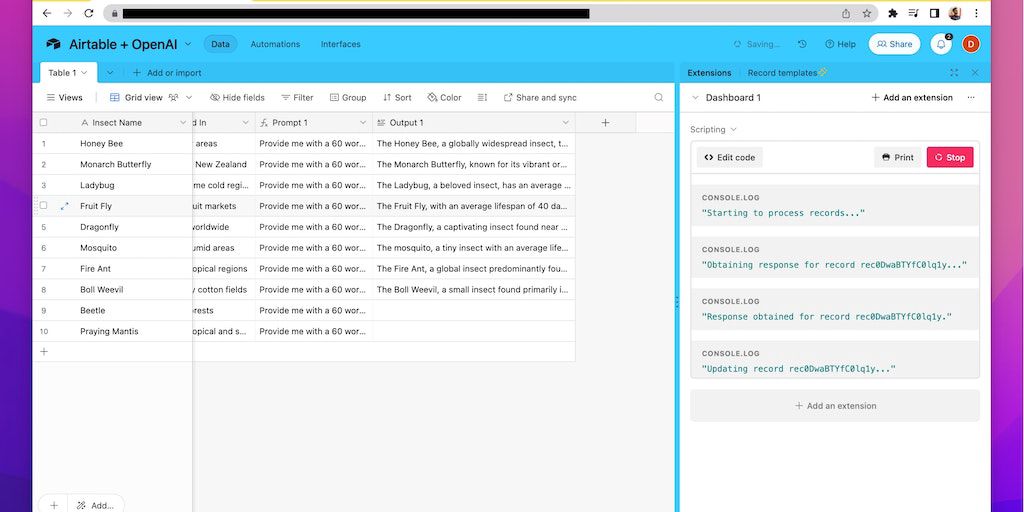Screen dimensions: 1024x512
Task: Open the Scripting extension dropdown
Action: pyautogui.click(x=733, y=130)
